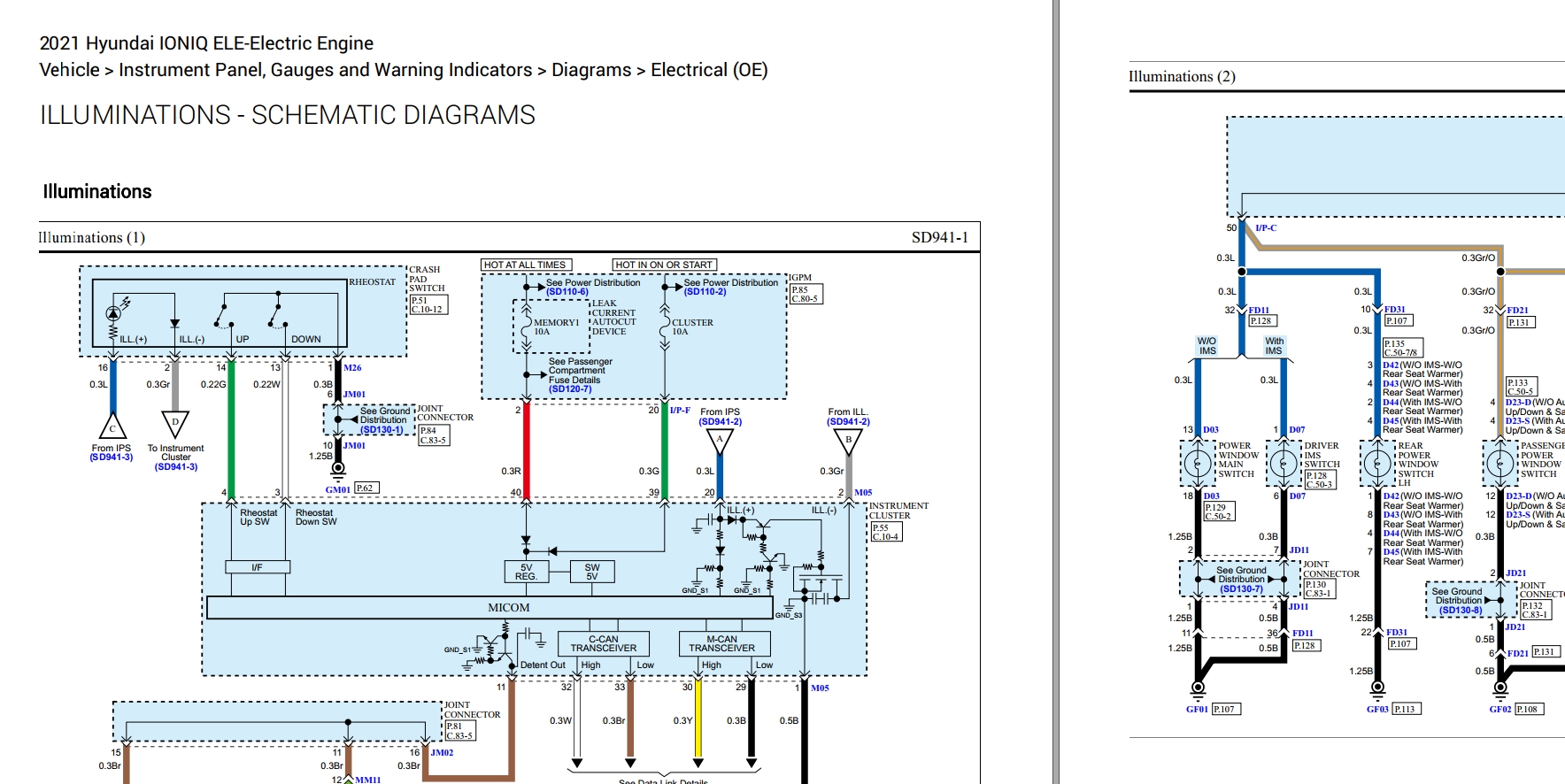Click the 'INSTRUMENT CLUSTER' label
This screenshot has height=784, width=1565.
(x=898, y=511)
